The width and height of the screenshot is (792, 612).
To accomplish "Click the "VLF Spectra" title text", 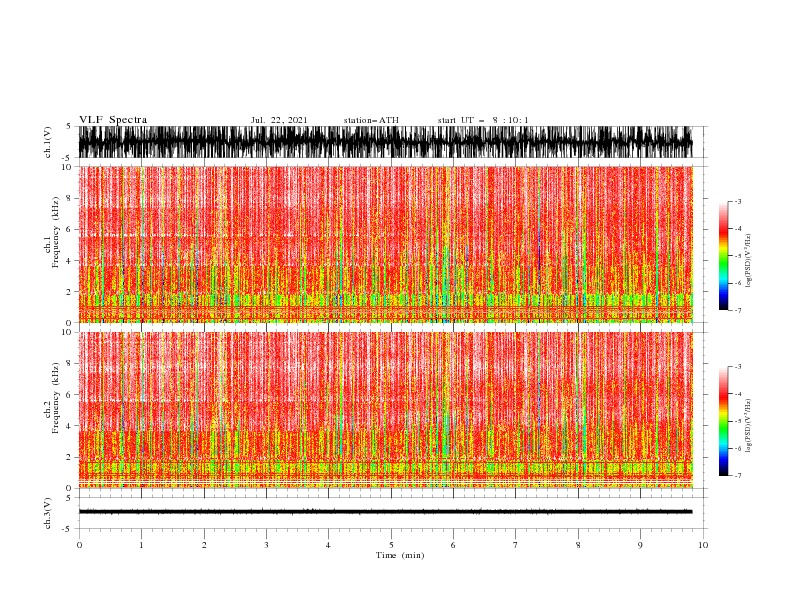I will (x=113, y=120).
